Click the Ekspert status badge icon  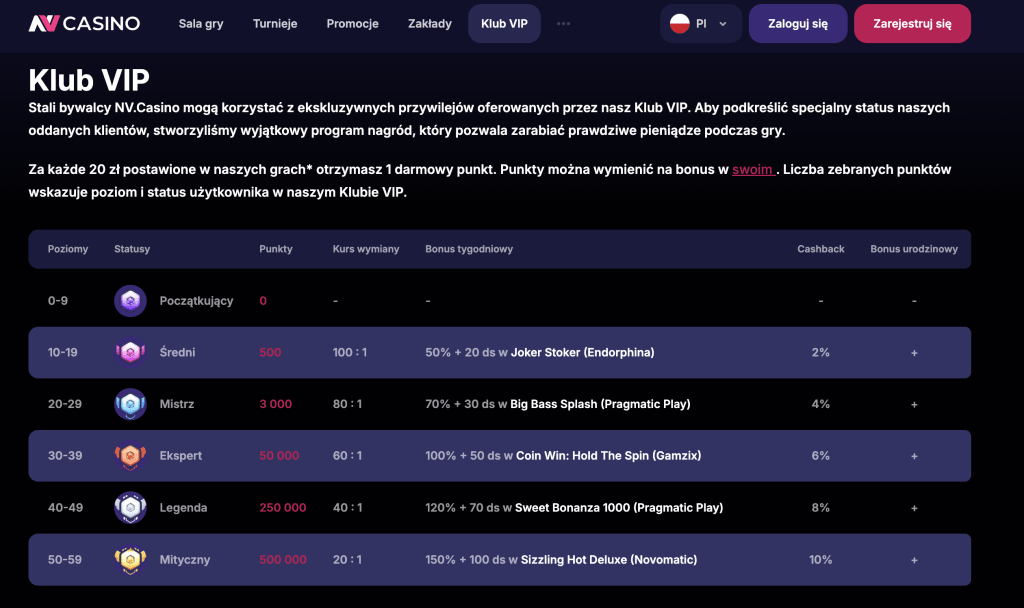point(130,456)
